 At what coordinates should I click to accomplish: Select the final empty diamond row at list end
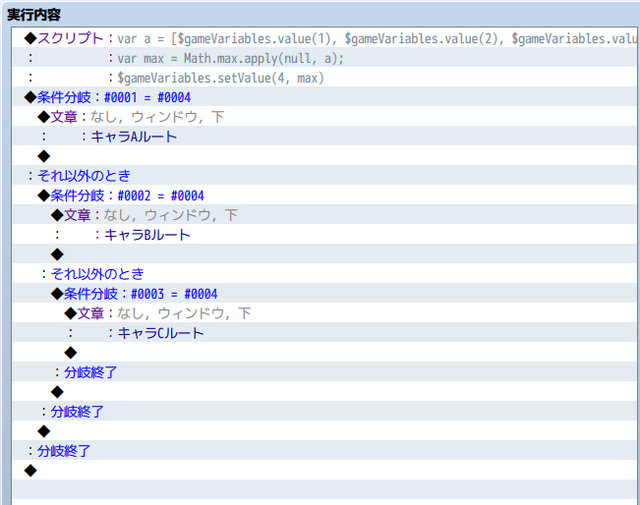pyautogui.click(x=324, y=470)
